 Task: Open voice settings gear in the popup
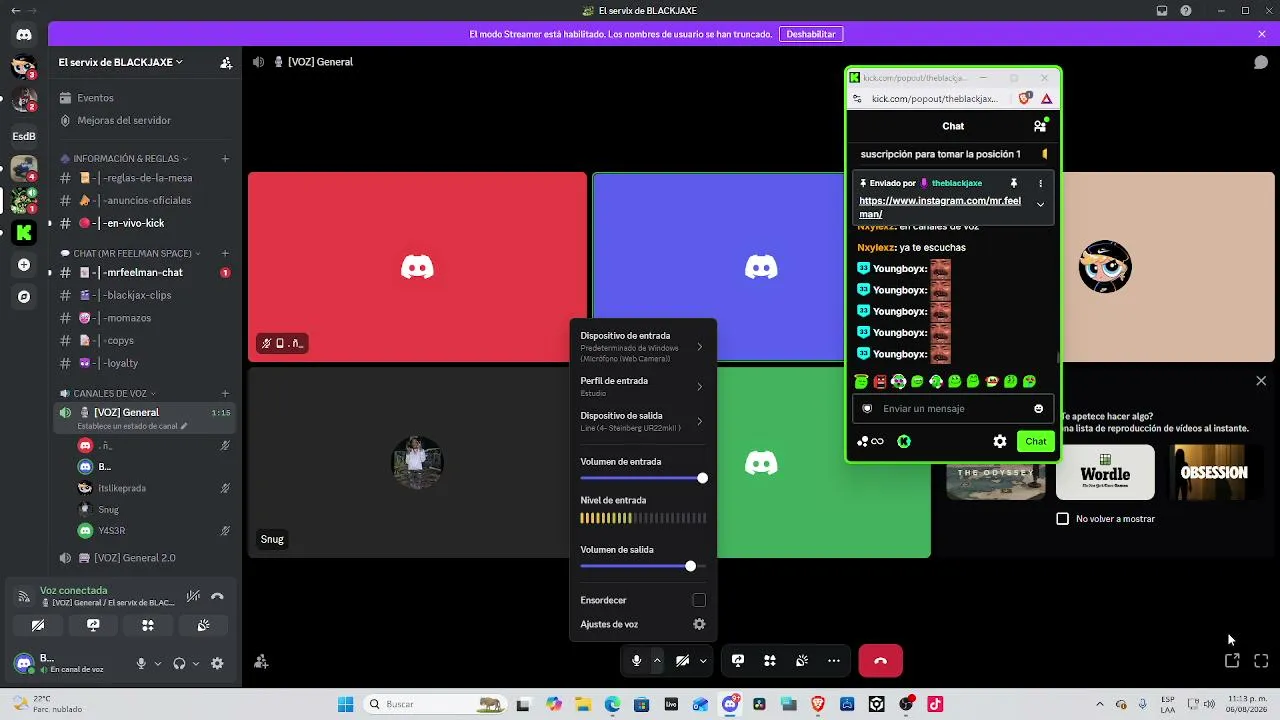[x=699, y=624]
